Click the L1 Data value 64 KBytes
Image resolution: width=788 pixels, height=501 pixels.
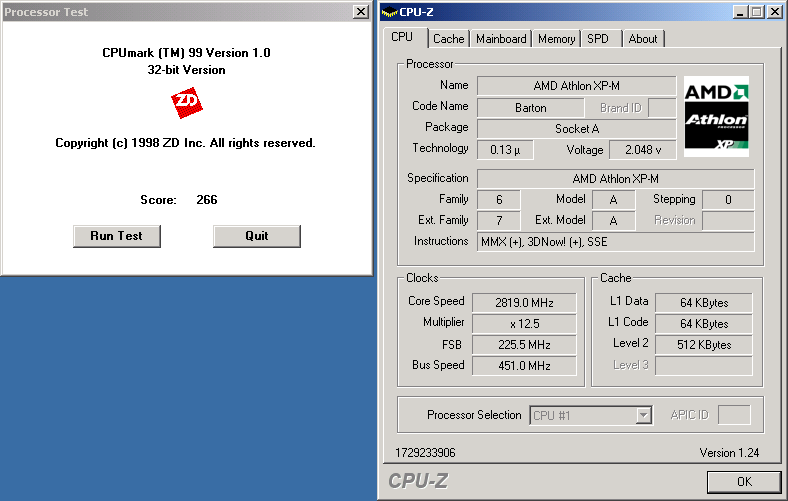point(704,303)
